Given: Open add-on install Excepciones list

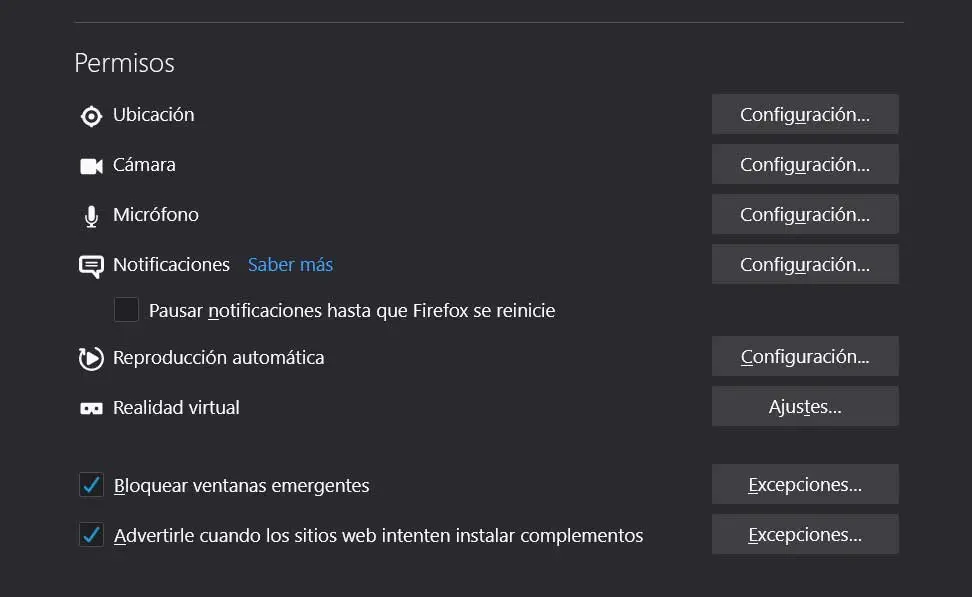Looking at the screenshot, I should point(805,534).
